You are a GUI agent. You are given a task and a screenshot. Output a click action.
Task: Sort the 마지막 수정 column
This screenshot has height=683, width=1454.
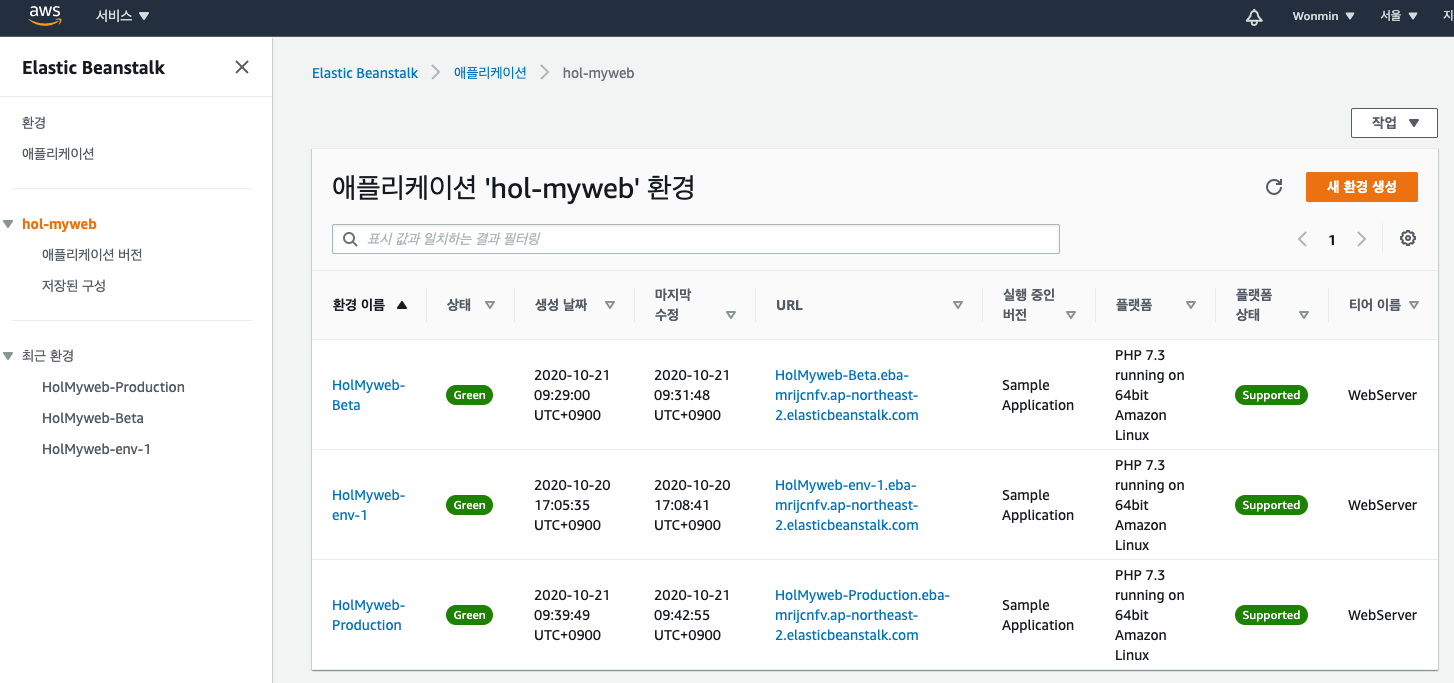click(x=731, y=315)
